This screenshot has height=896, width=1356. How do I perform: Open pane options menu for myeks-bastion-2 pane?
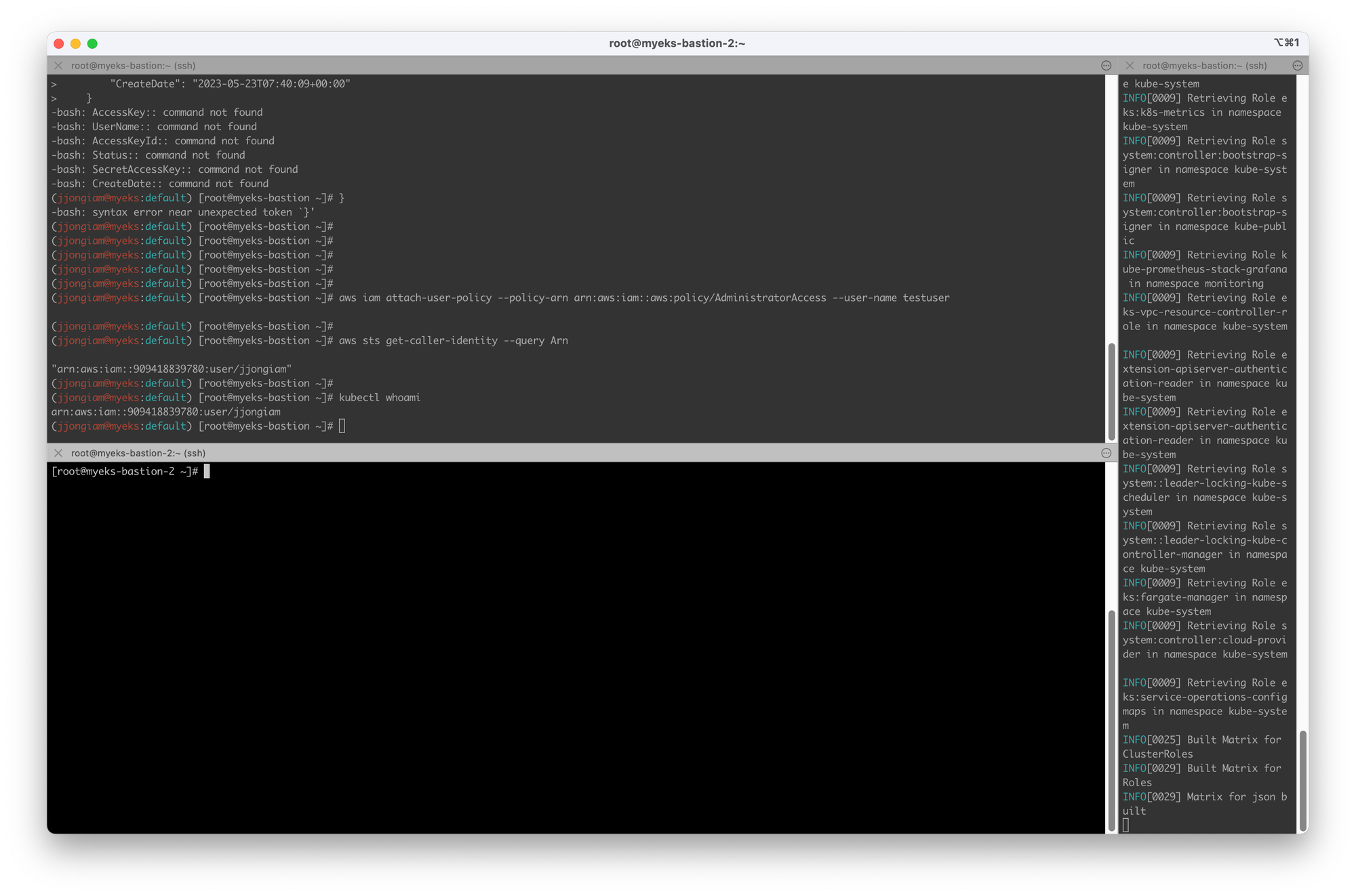tap(1106, 453)
